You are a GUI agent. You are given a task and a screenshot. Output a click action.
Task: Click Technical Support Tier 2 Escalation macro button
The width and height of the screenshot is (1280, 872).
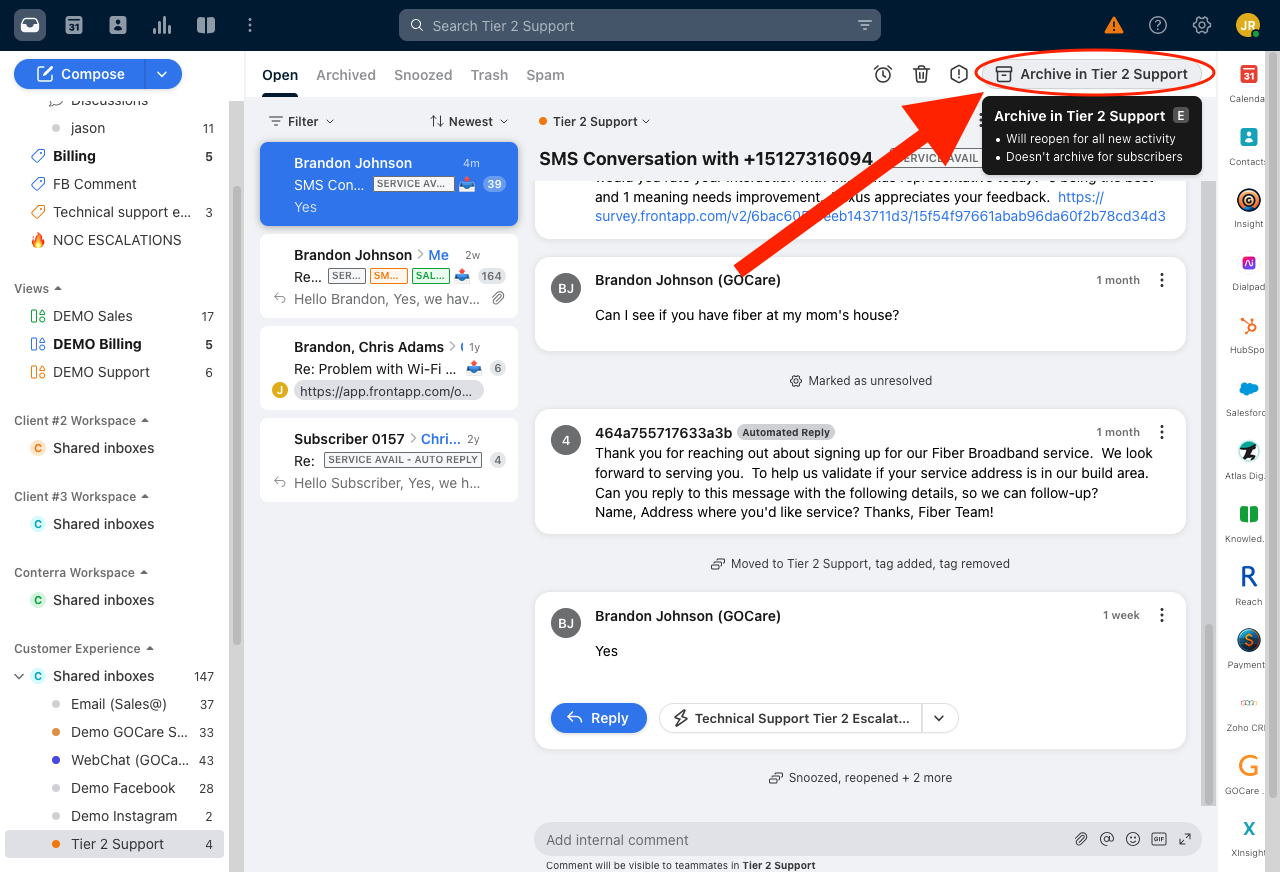click(x=791, y=718)
